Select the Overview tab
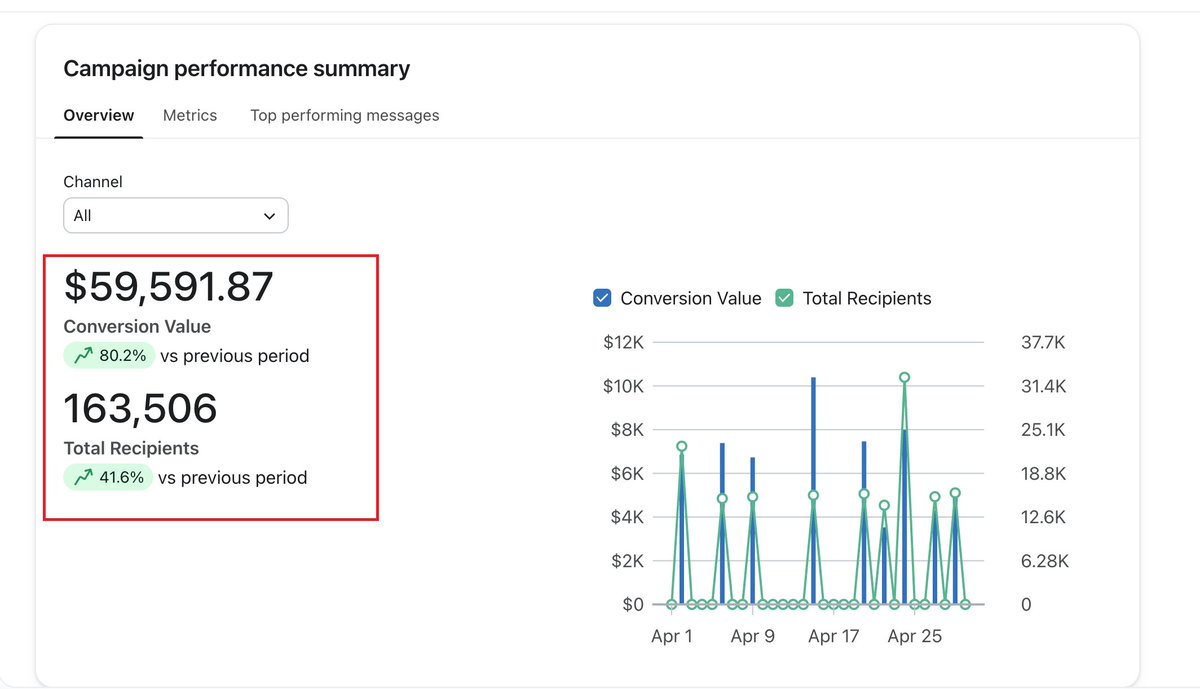1200x689 pixels. (99, 115)
